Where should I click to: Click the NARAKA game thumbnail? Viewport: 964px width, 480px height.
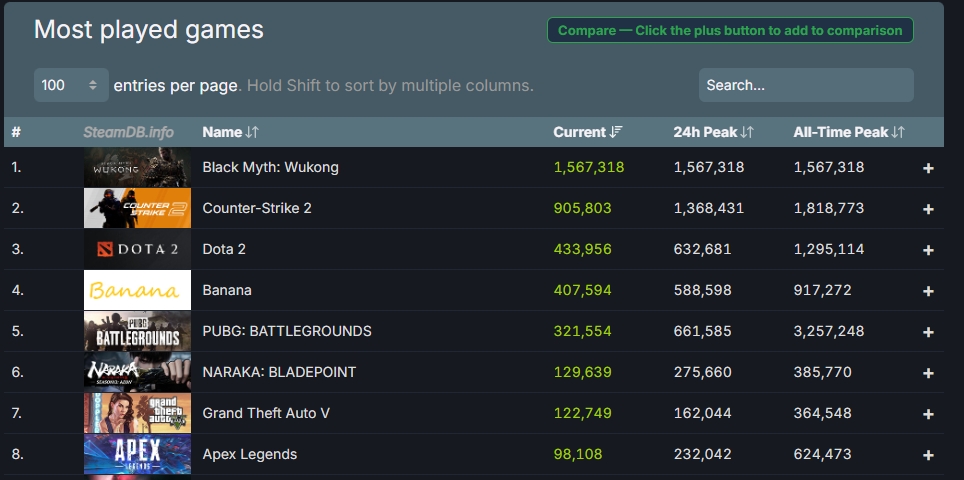[x=137, y=372]
